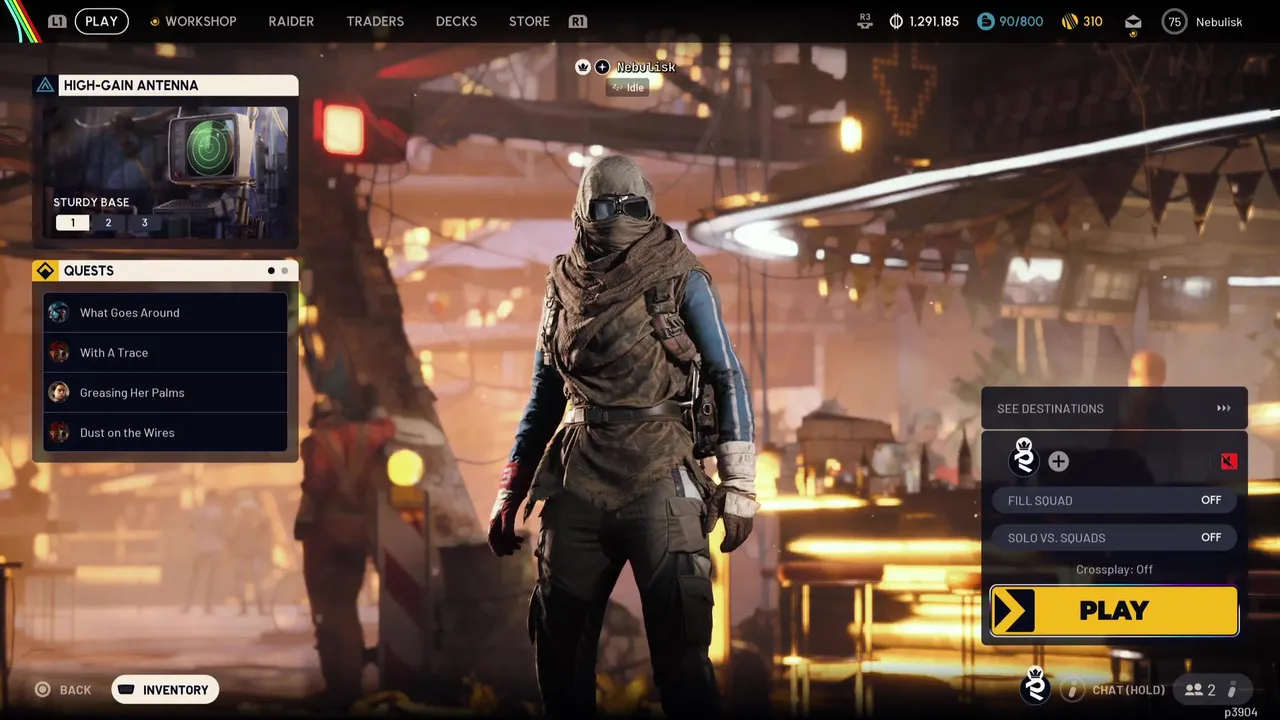Image resolution: width=1280 pixels, height=720 pixels.
Task: Click the crown icon above the character
Action: click(x=583, y=67)
